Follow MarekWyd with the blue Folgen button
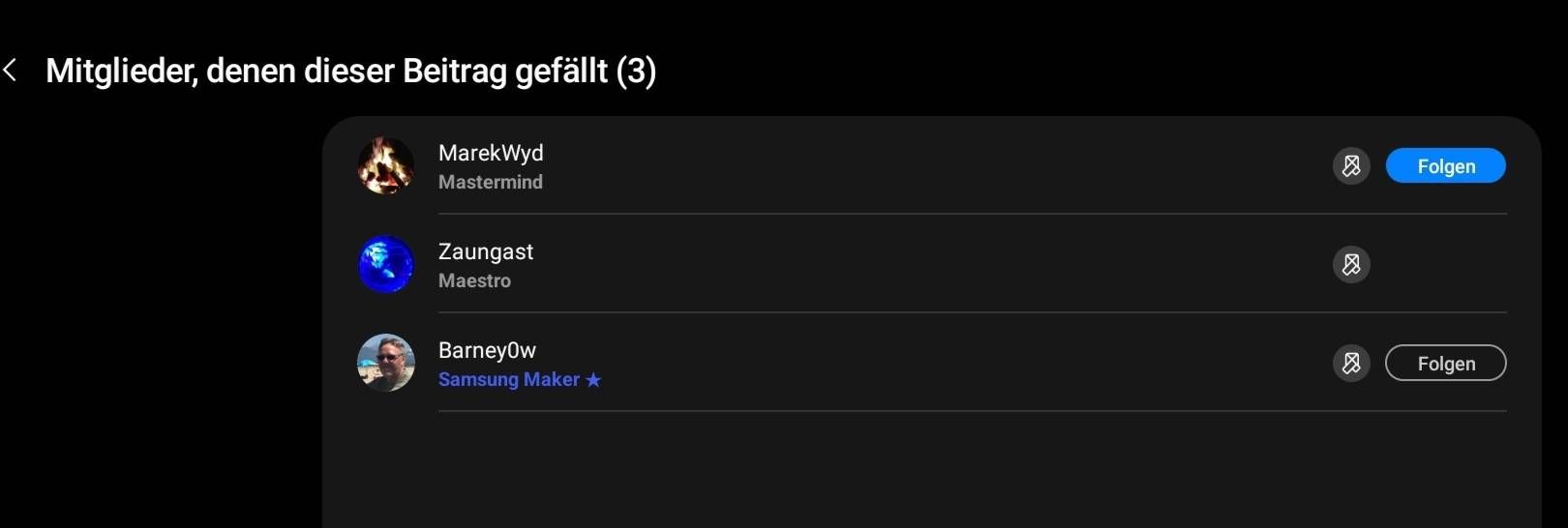This screenshot has height=528, width=1568. pyautogui.click(x=1446, y=166)
